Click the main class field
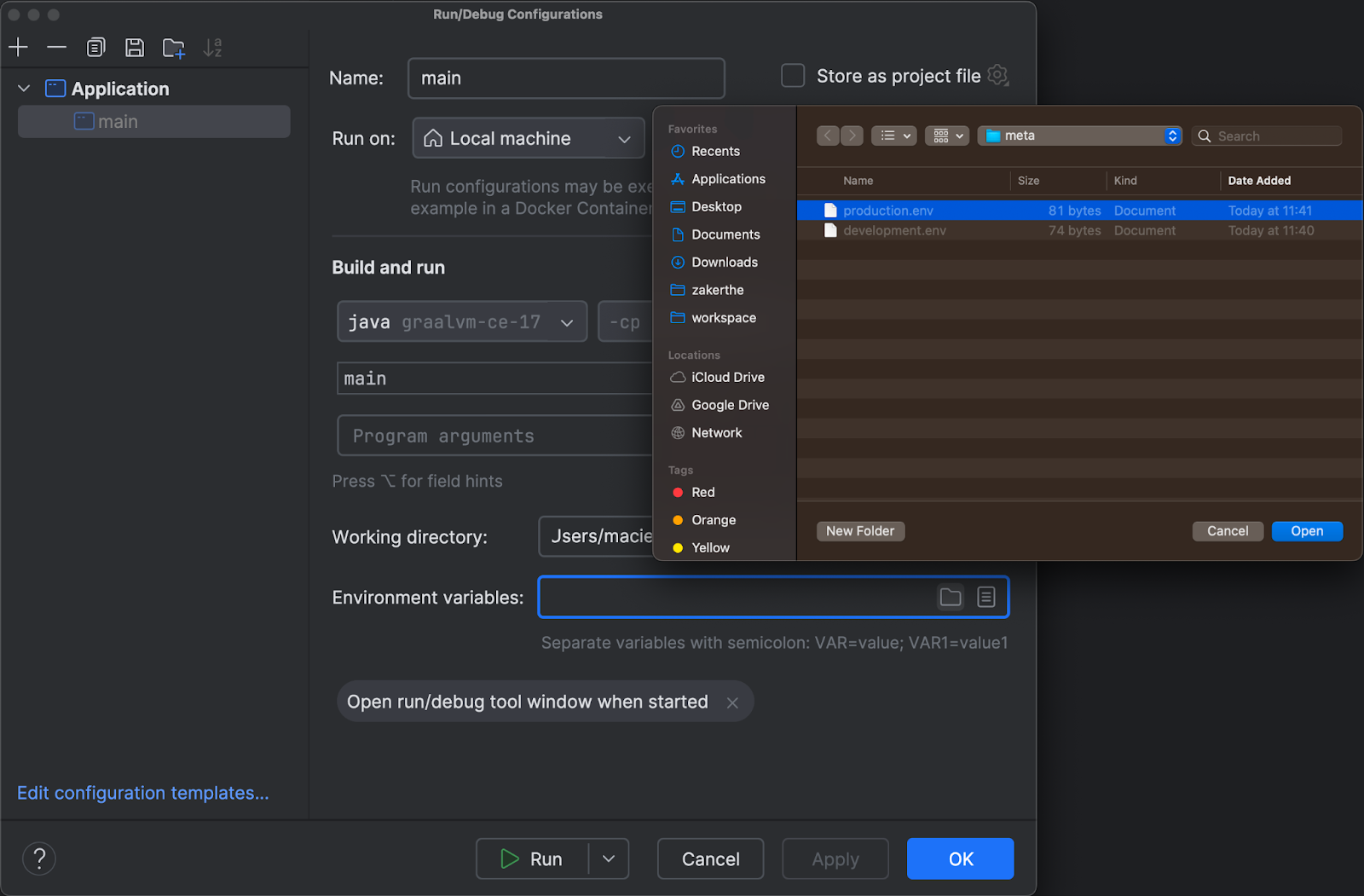The width and height of the screenshot is (1364, 896). coord(495,379)
